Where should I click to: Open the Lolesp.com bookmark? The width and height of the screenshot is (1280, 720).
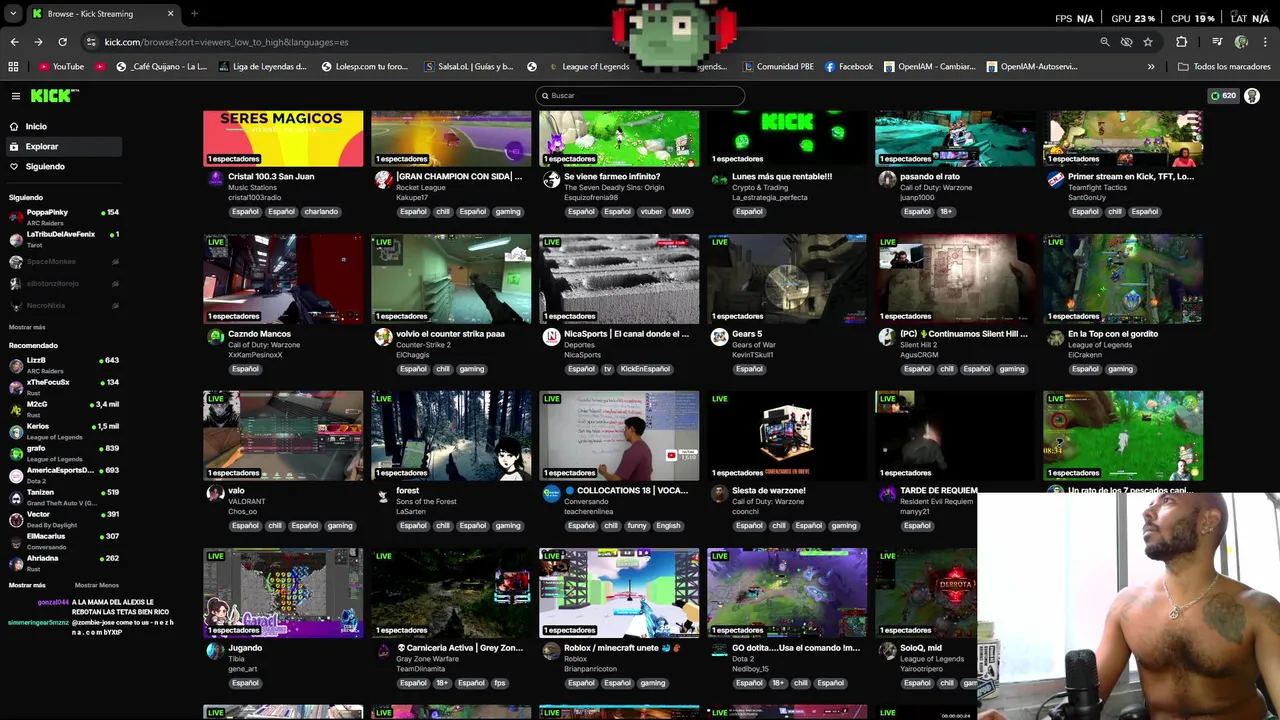point(365,67)
